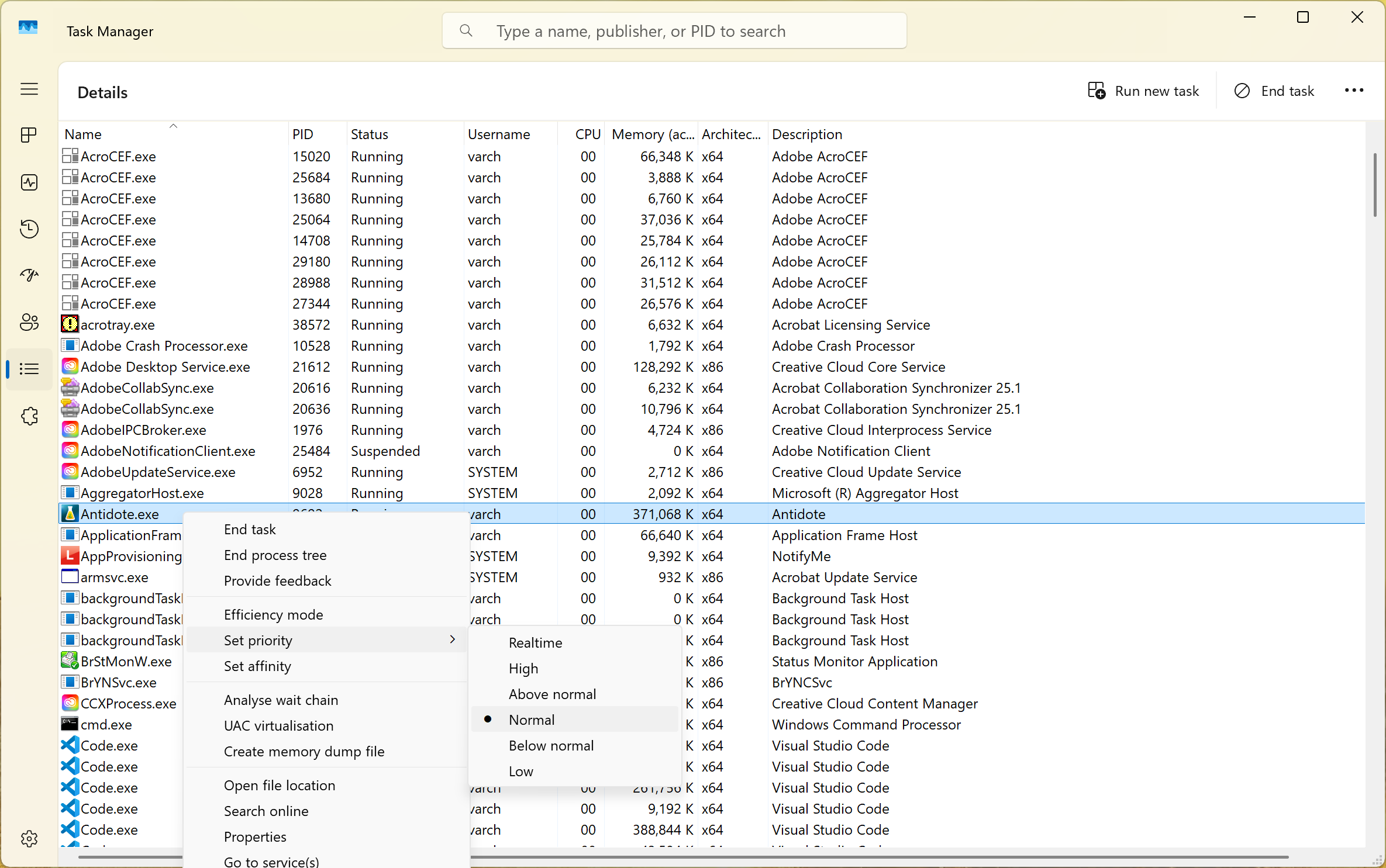This screenshot has width=1386, height=868.
Task: Open the three-dot more options menu
Action: [1354, 91]
